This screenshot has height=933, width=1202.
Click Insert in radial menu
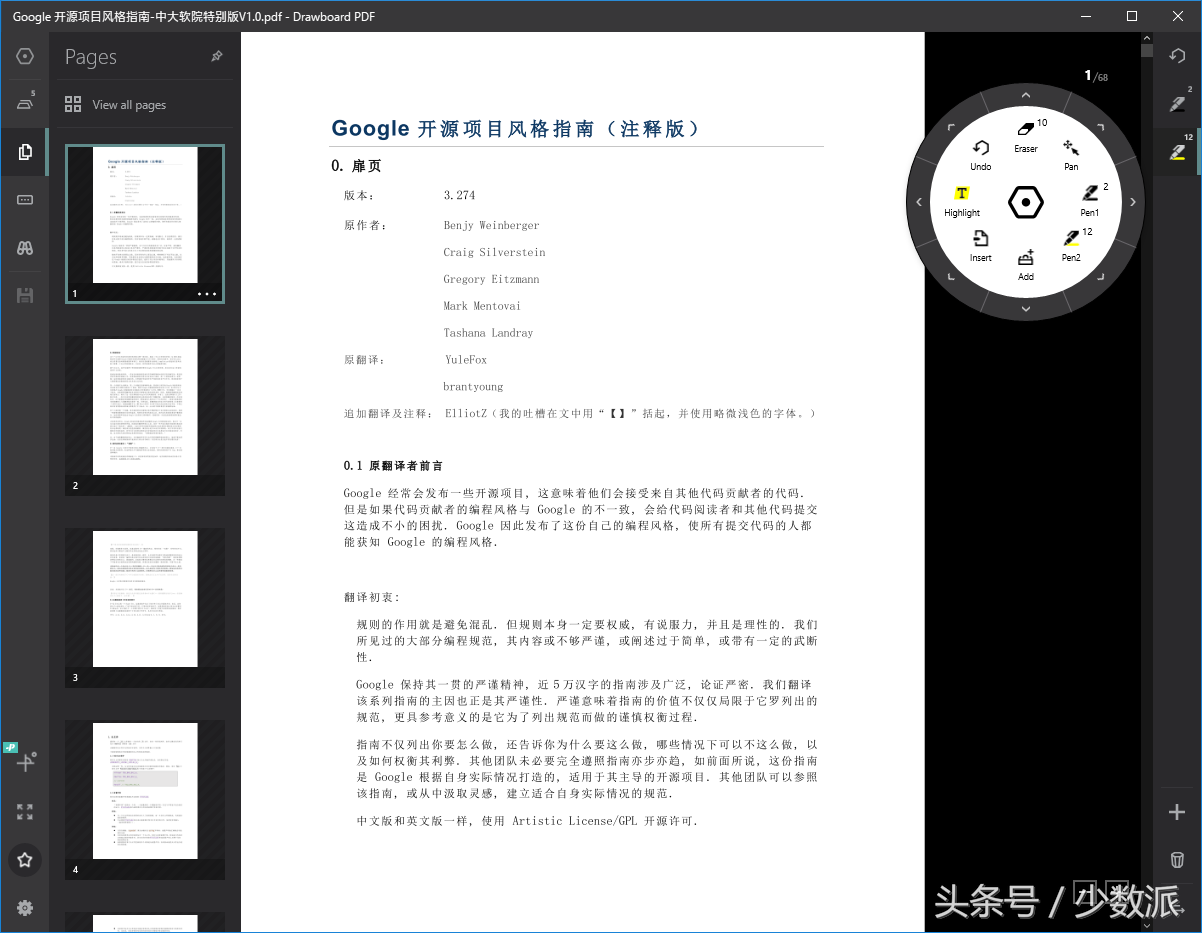(981, 246)
